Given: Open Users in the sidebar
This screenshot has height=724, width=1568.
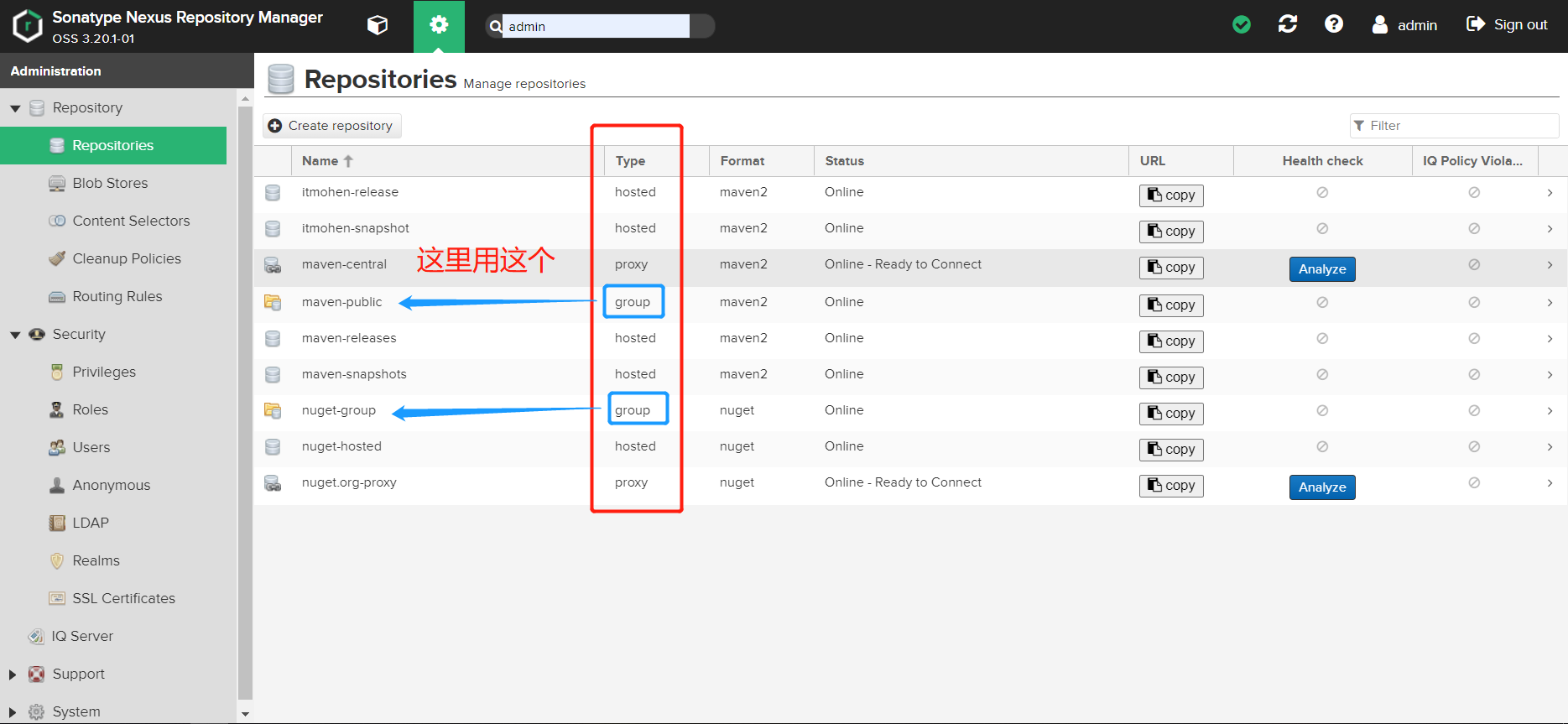Looking at the screenshot, I should tap(91, 447).
